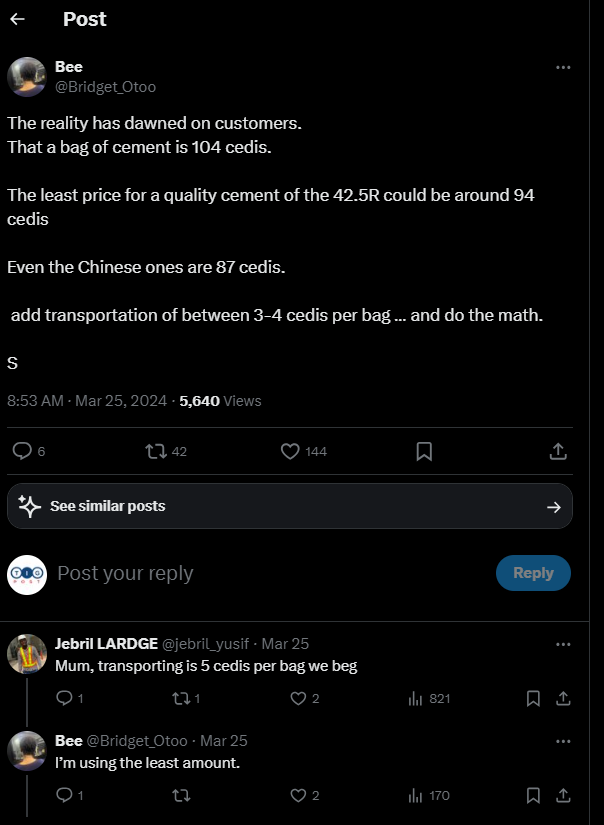Share the main post via share icon

(559, 451)
